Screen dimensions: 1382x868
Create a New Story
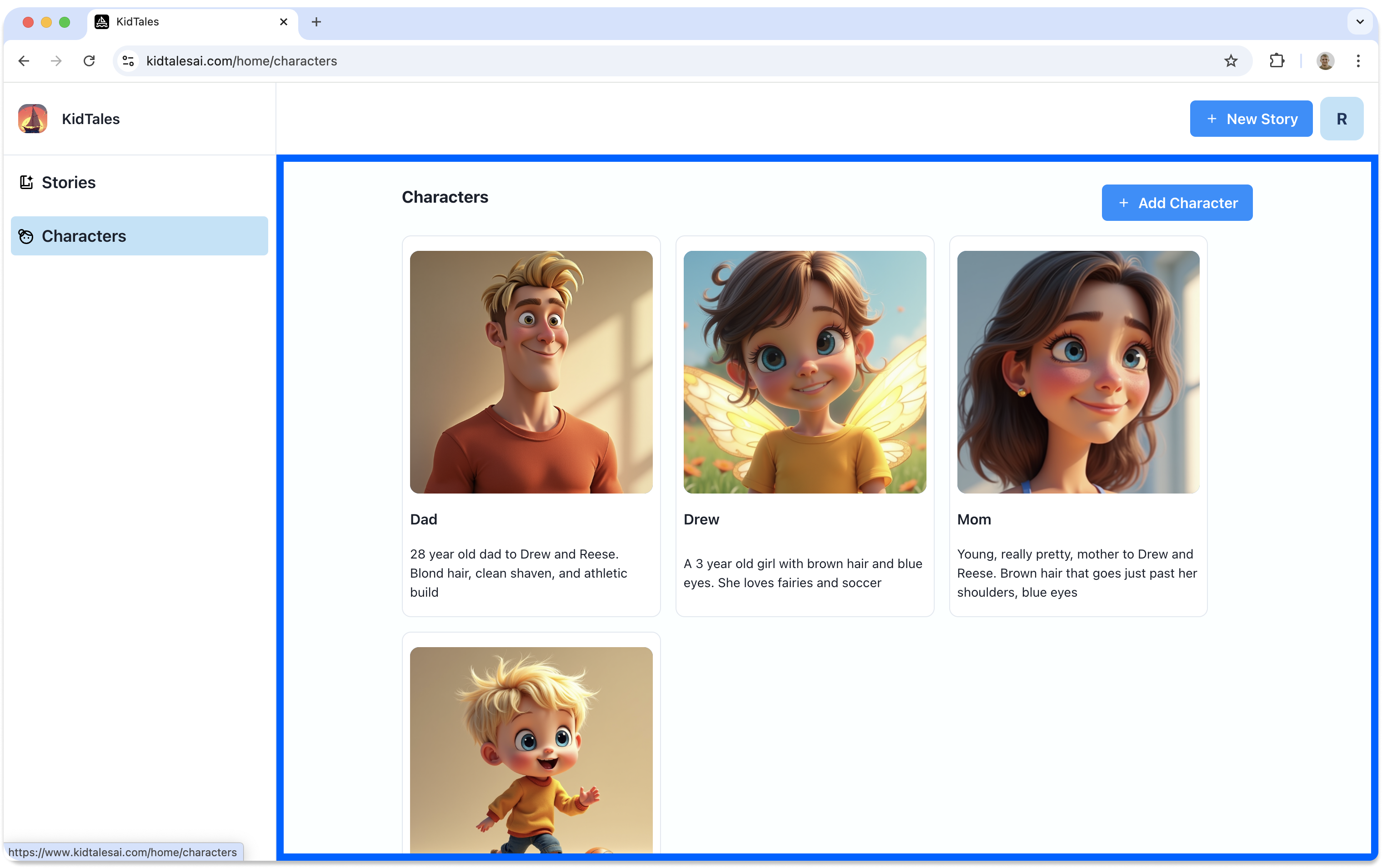pos(1251,119)
